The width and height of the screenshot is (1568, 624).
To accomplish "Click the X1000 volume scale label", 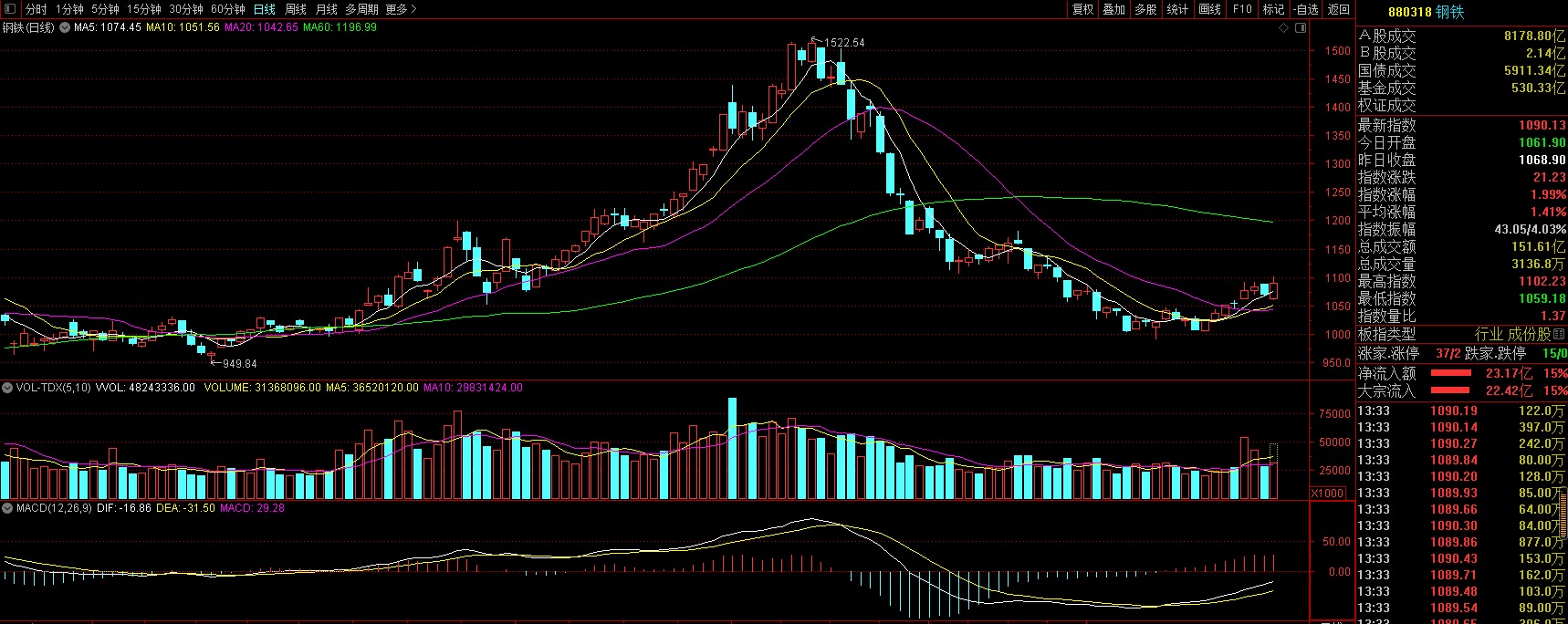I will coord(1328,494).
